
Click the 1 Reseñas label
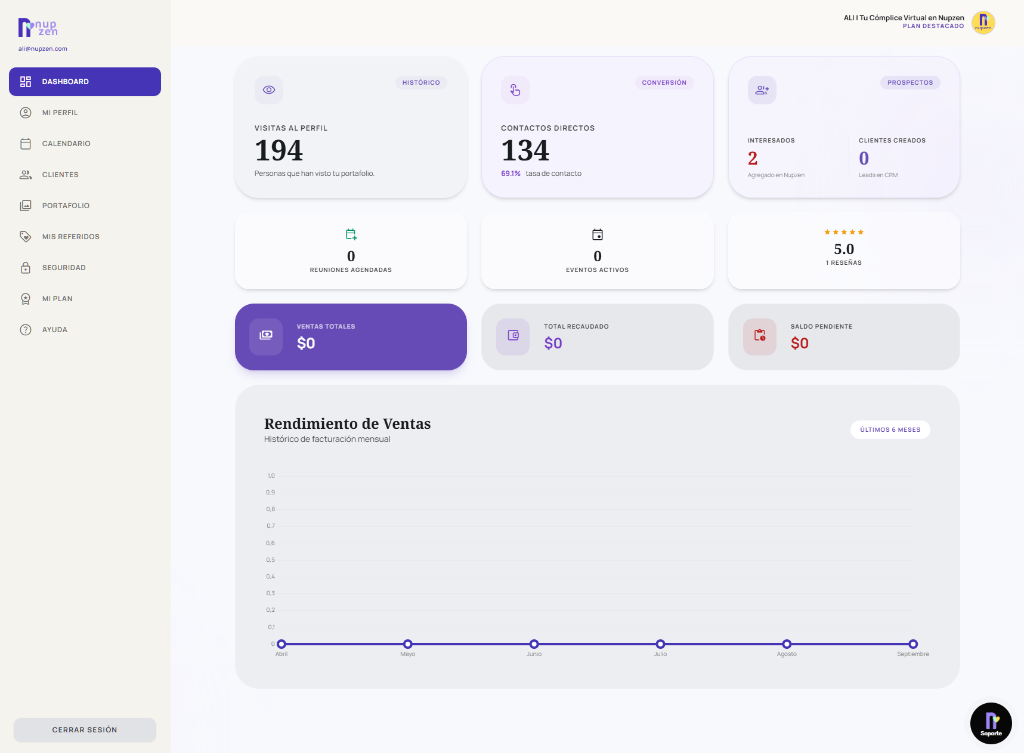pyautogui.click(x=844, y=263)
